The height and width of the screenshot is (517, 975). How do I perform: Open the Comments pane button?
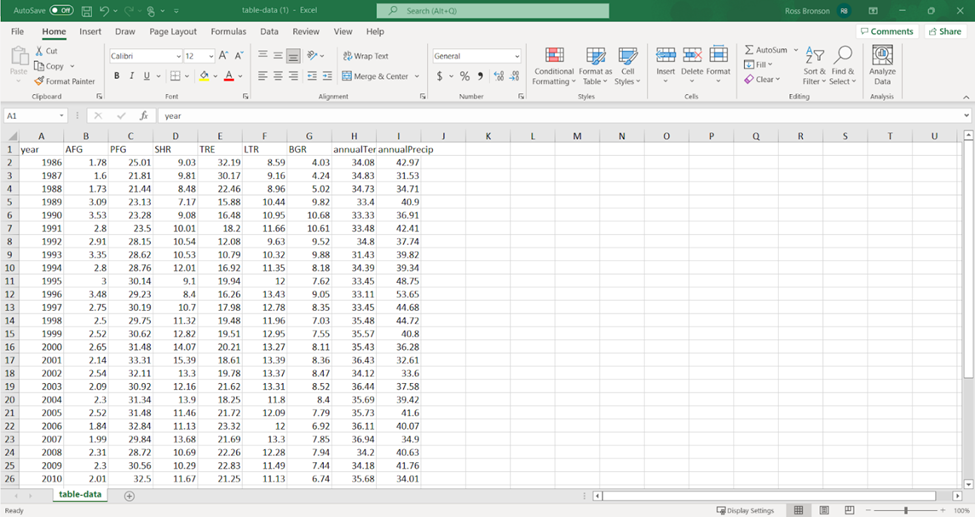pos(886,32)
